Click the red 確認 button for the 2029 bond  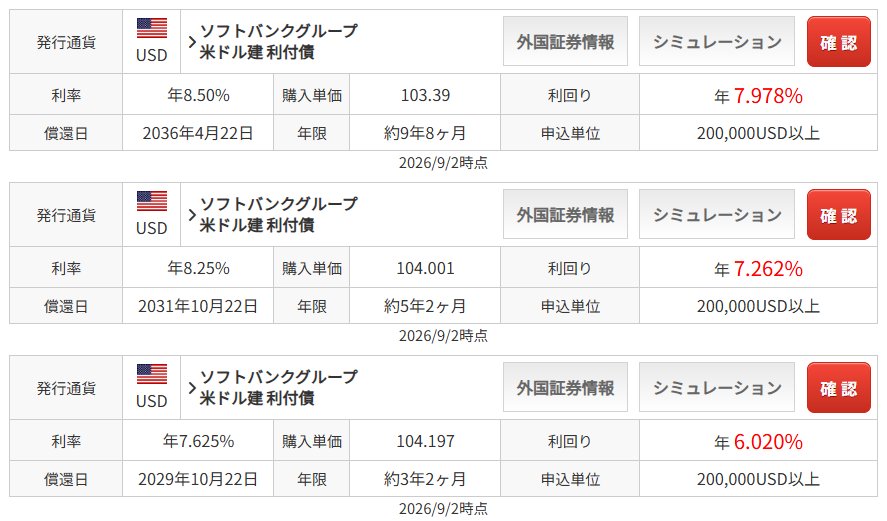[838, 388]
